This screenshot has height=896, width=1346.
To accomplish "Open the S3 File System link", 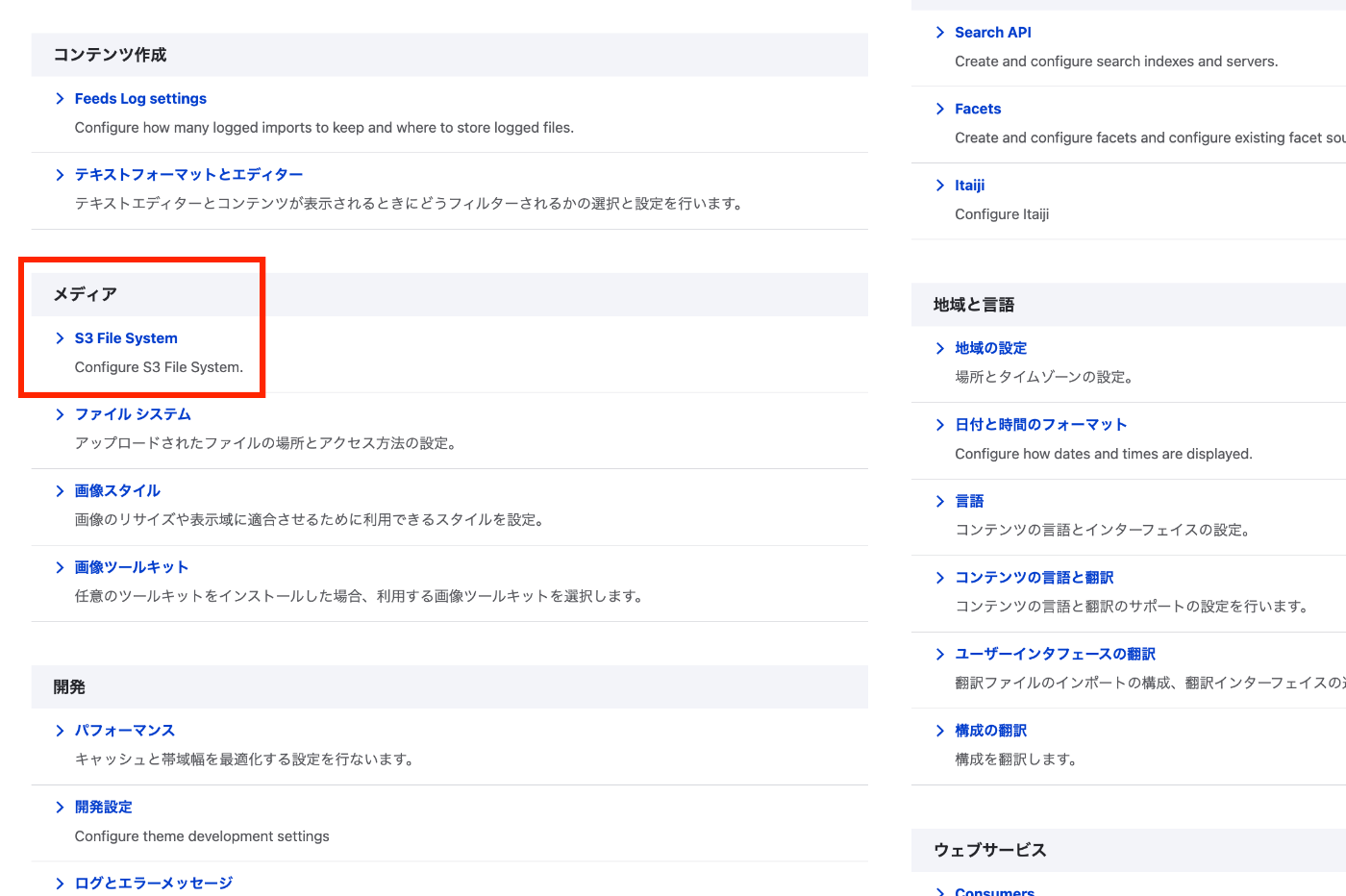I will coord(126,337).
